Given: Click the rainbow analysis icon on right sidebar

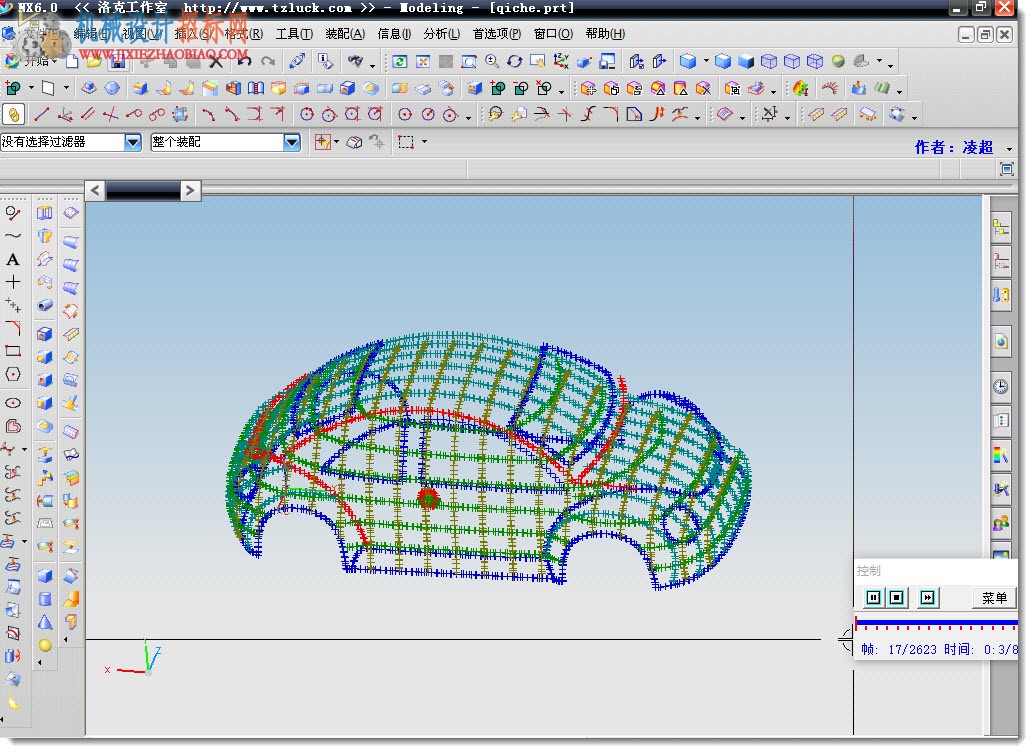Looking at the screenshot, I should [1001, 455].
